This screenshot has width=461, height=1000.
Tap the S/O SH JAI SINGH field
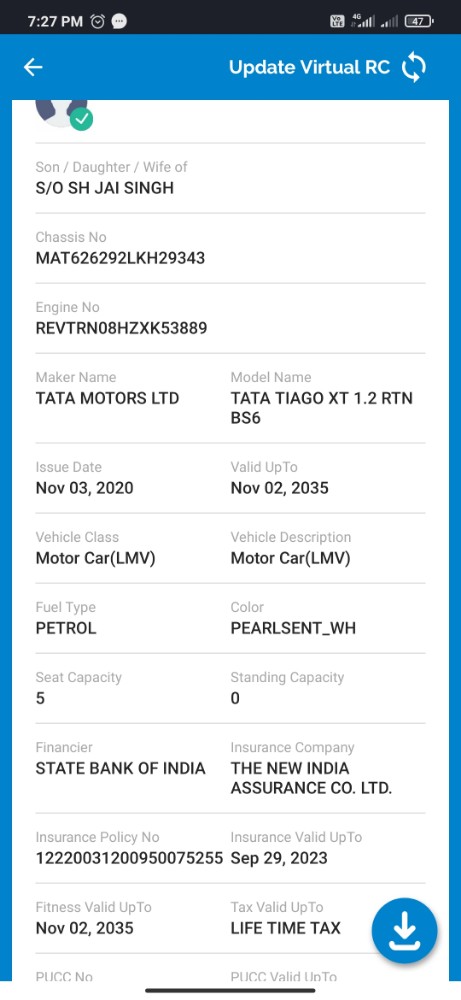(105, 188)
